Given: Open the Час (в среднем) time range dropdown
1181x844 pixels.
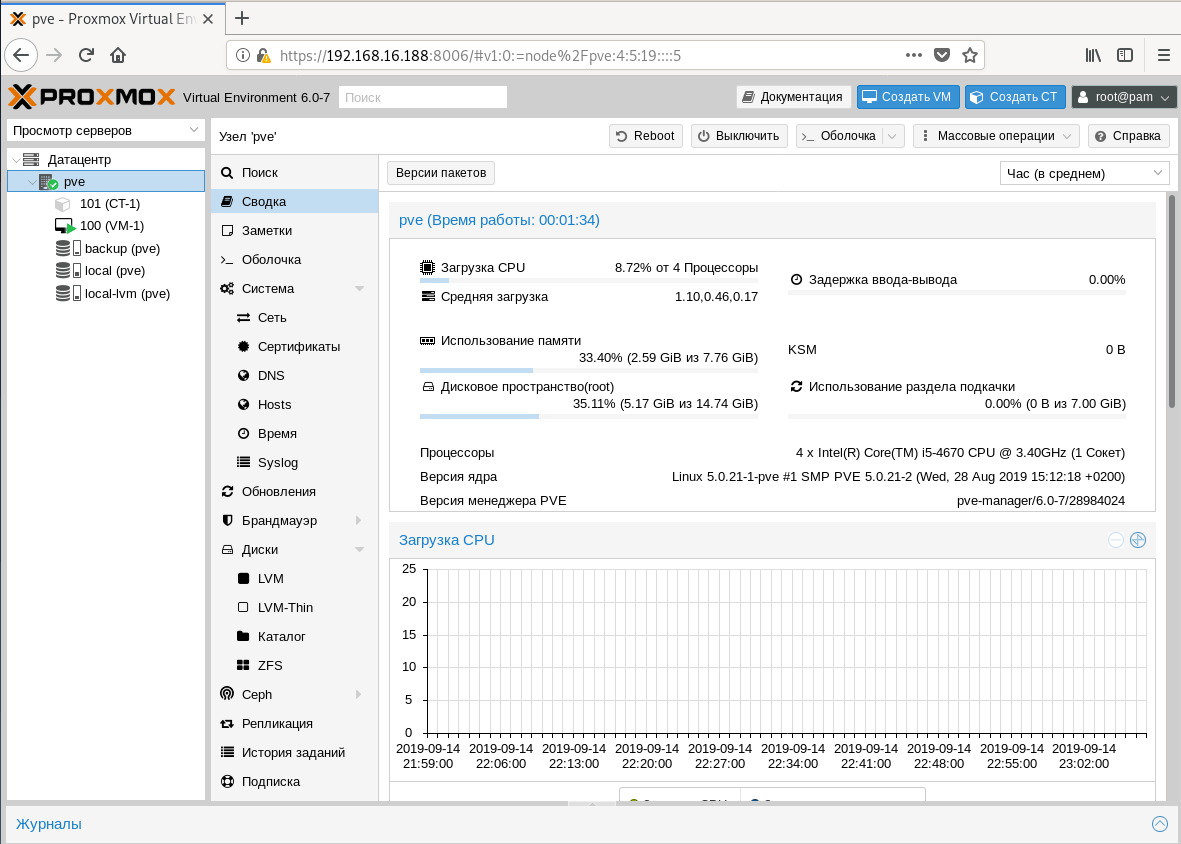Looking at the screenshot, I should [x=1084, y=173].
